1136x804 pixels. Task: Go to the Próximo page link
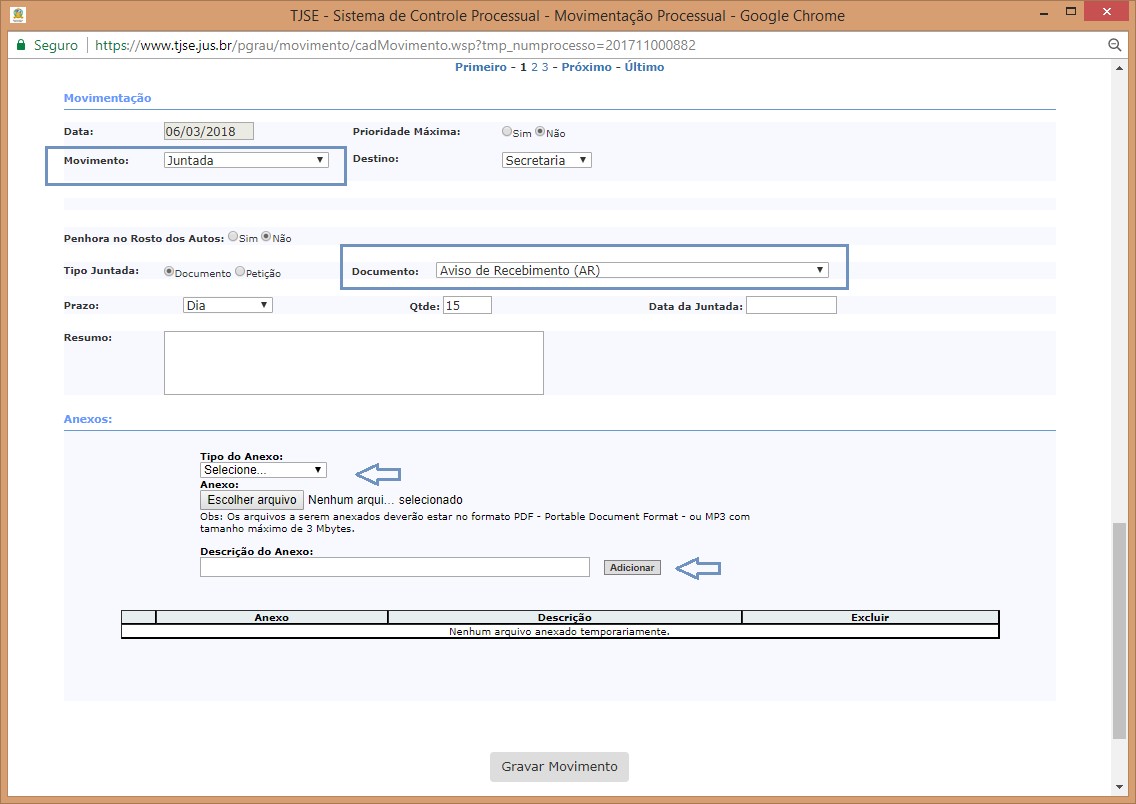click(586, 67)
